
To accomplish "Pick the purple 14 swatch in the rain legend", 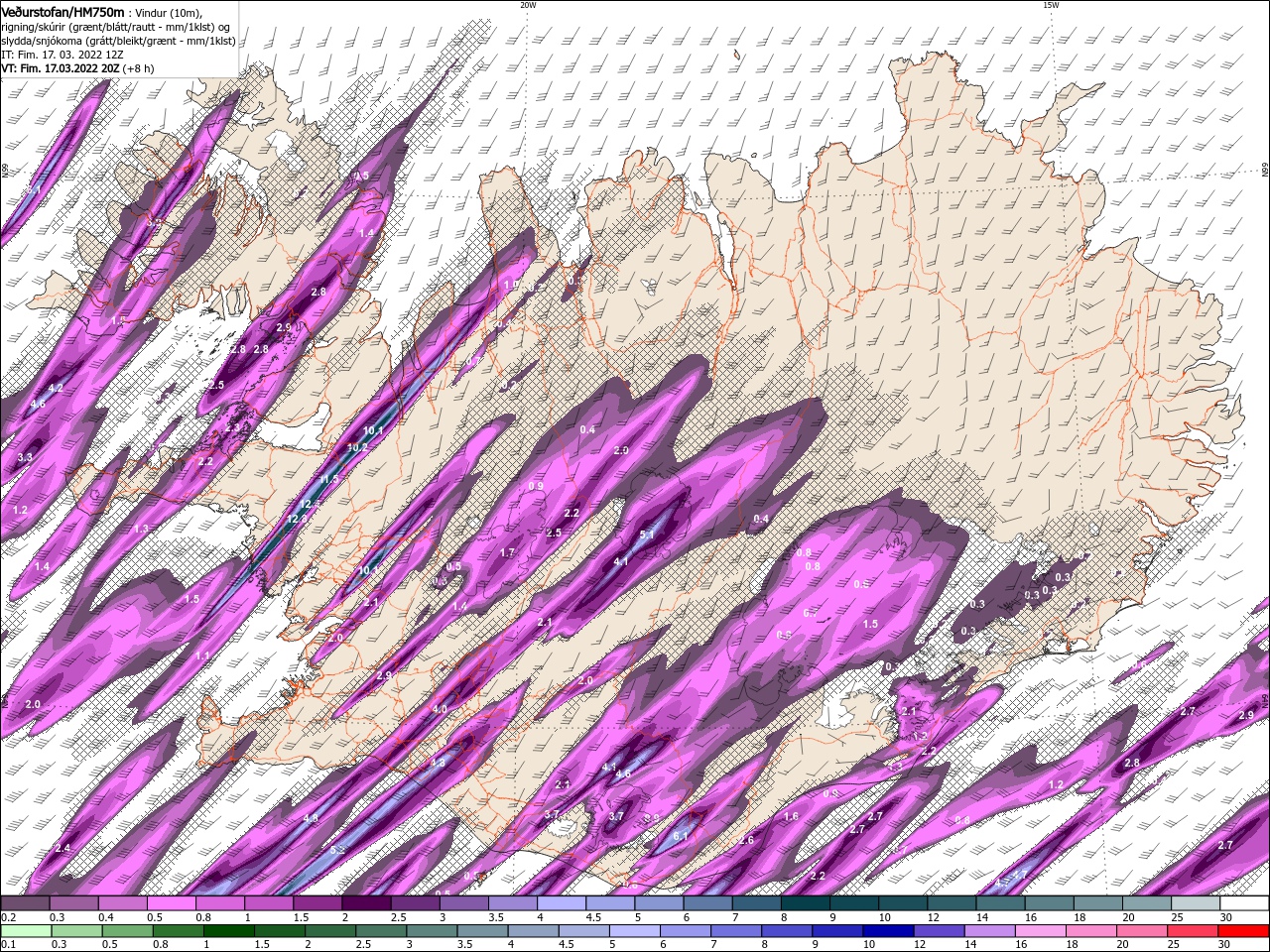I will 989,931.
